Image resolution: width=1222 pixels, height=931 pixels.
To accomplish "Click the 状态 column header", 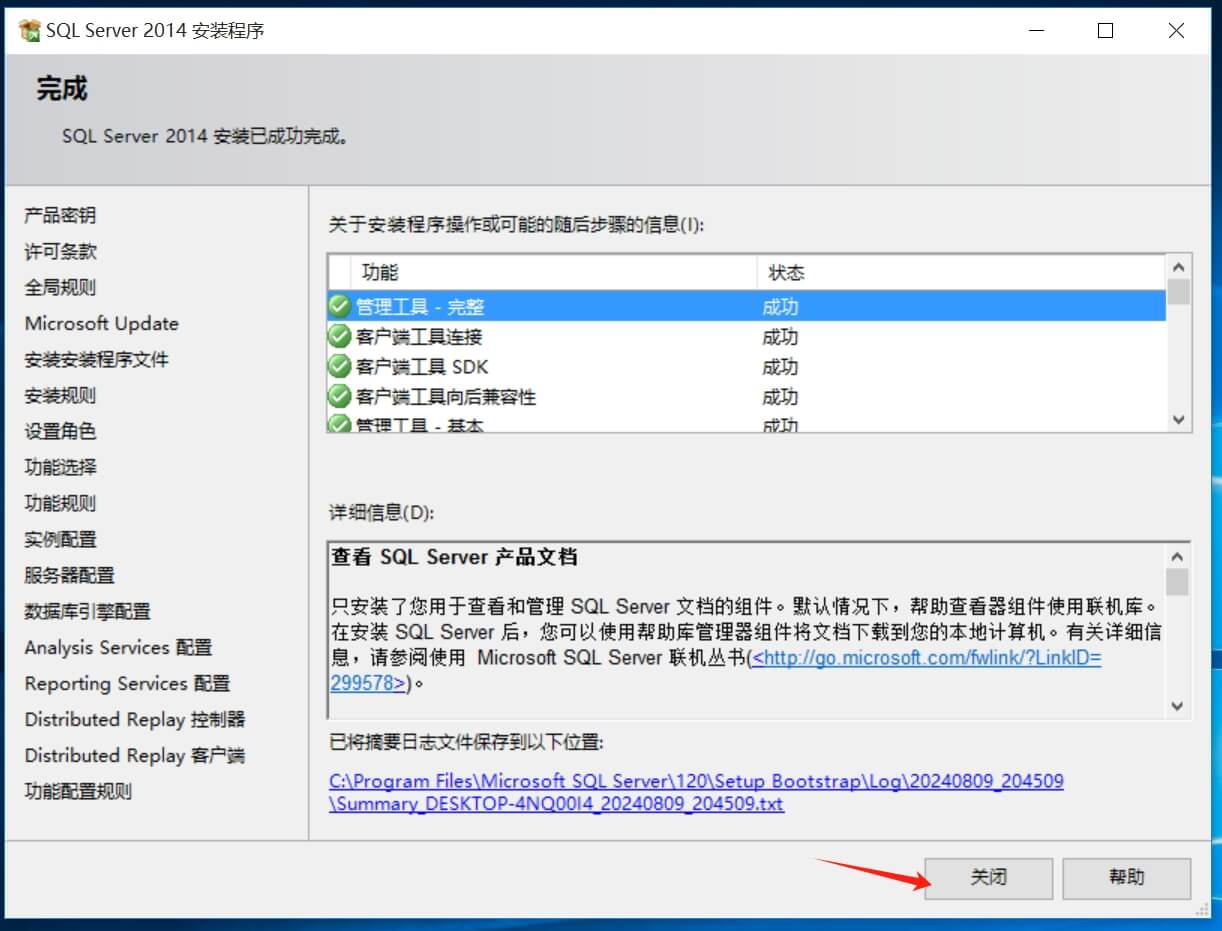I will (x=786, y=273).
